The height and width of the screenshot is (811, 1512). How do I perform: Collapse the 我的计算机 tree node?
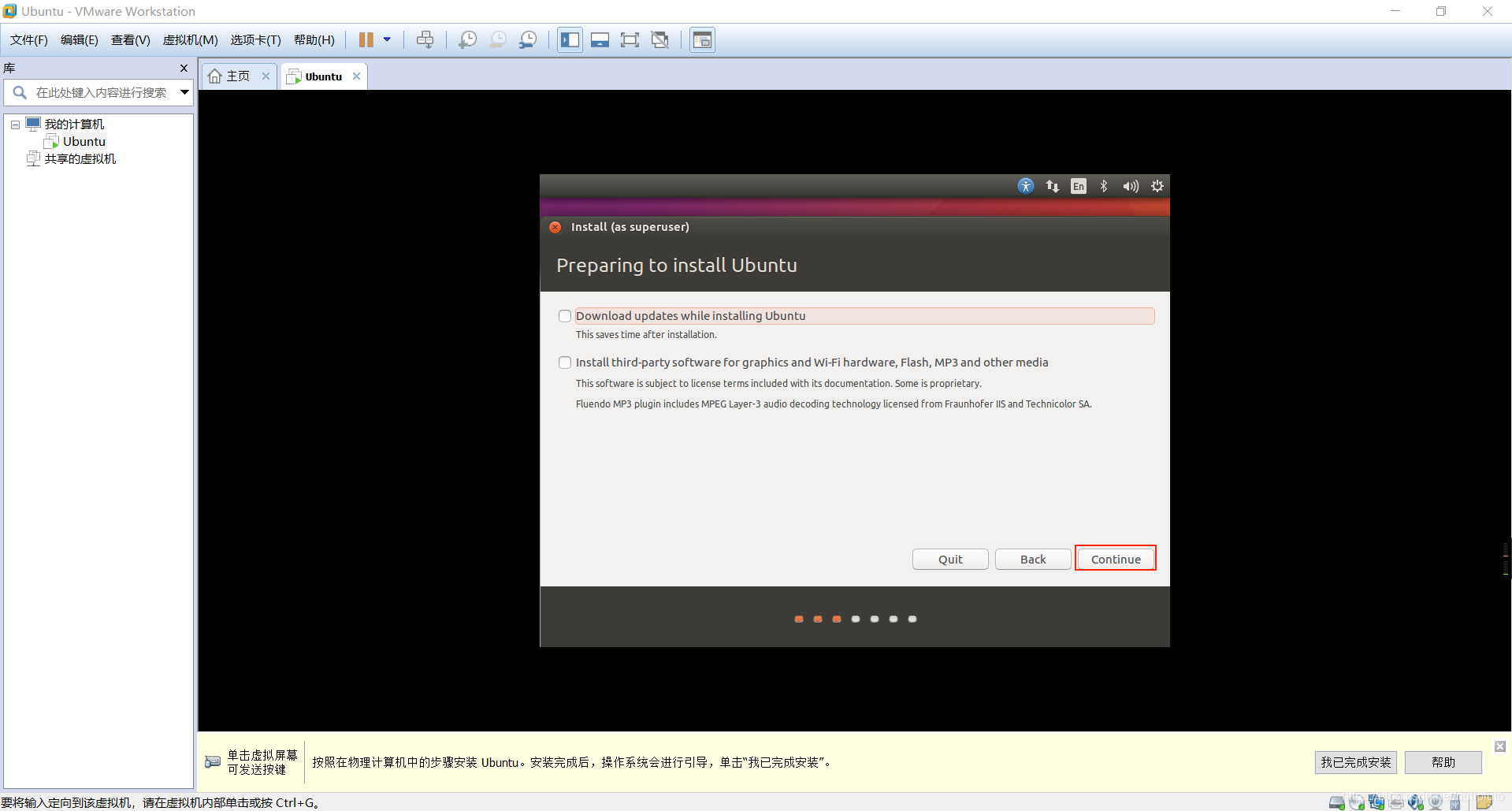(15, 125)
